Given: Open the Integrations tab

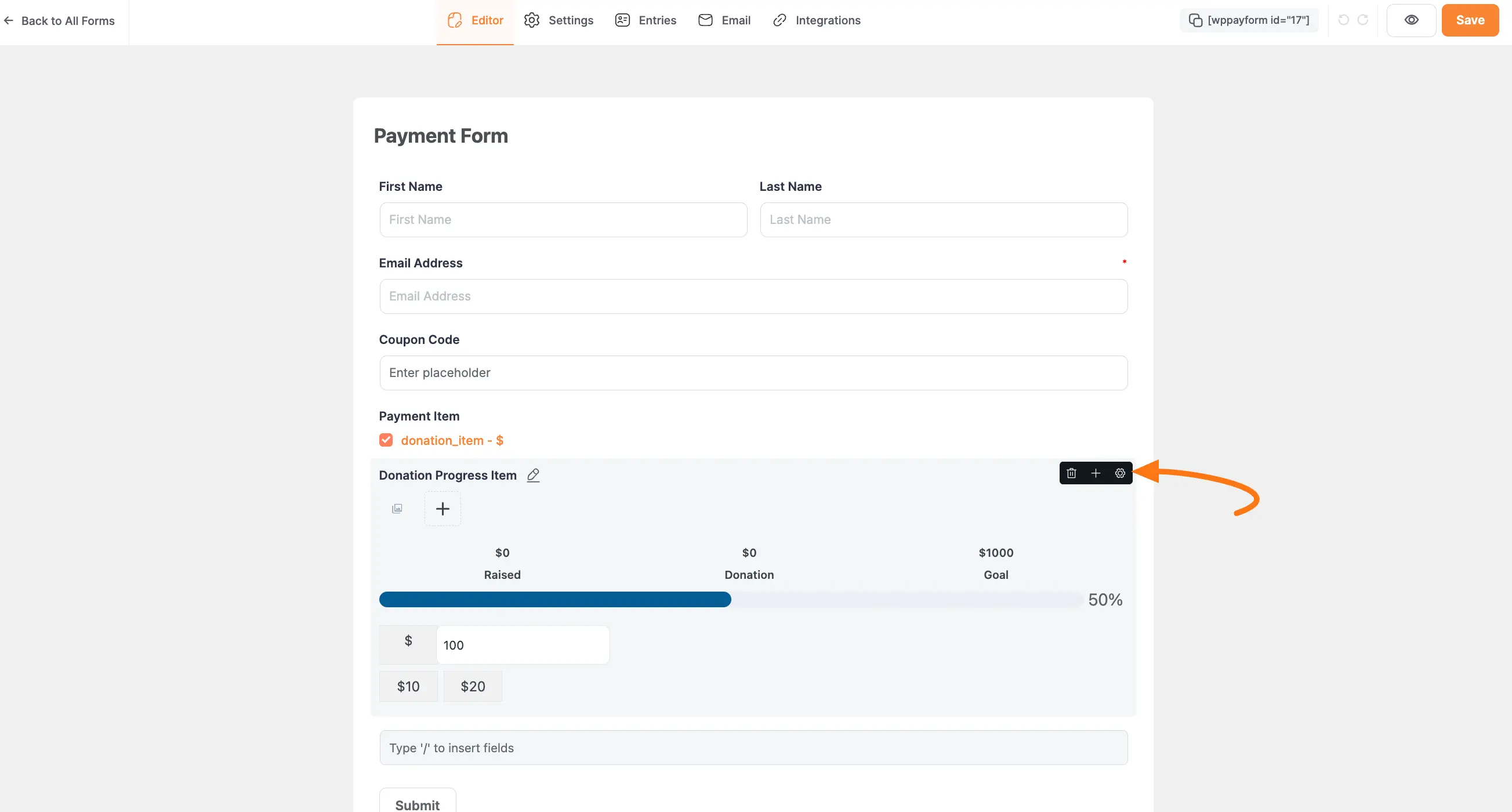Looking at the screenshot, I should [x=817, y=19].
